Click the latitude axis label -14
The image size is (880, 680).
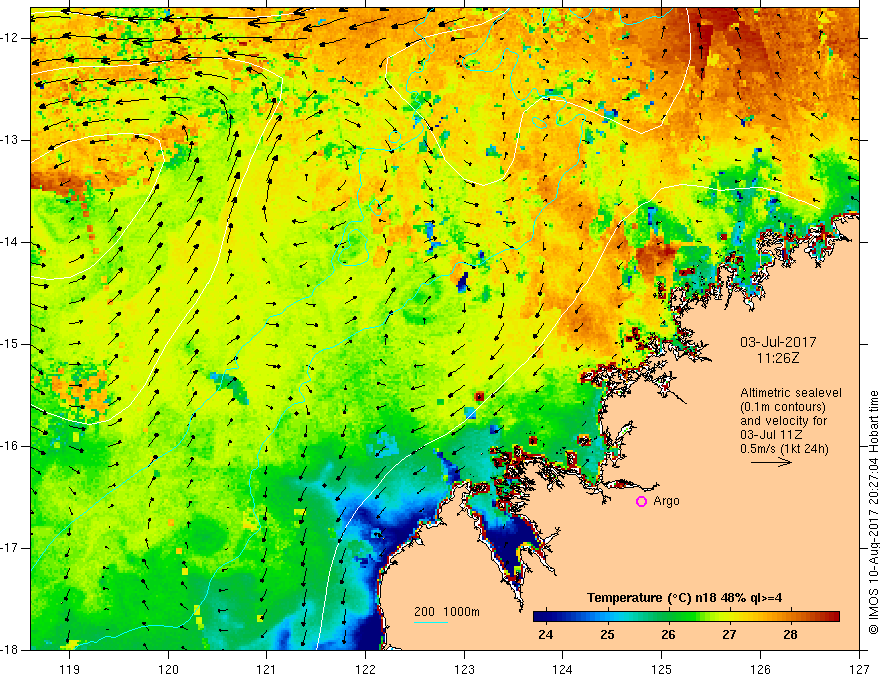pyautogui.click(x=11, y=242)
